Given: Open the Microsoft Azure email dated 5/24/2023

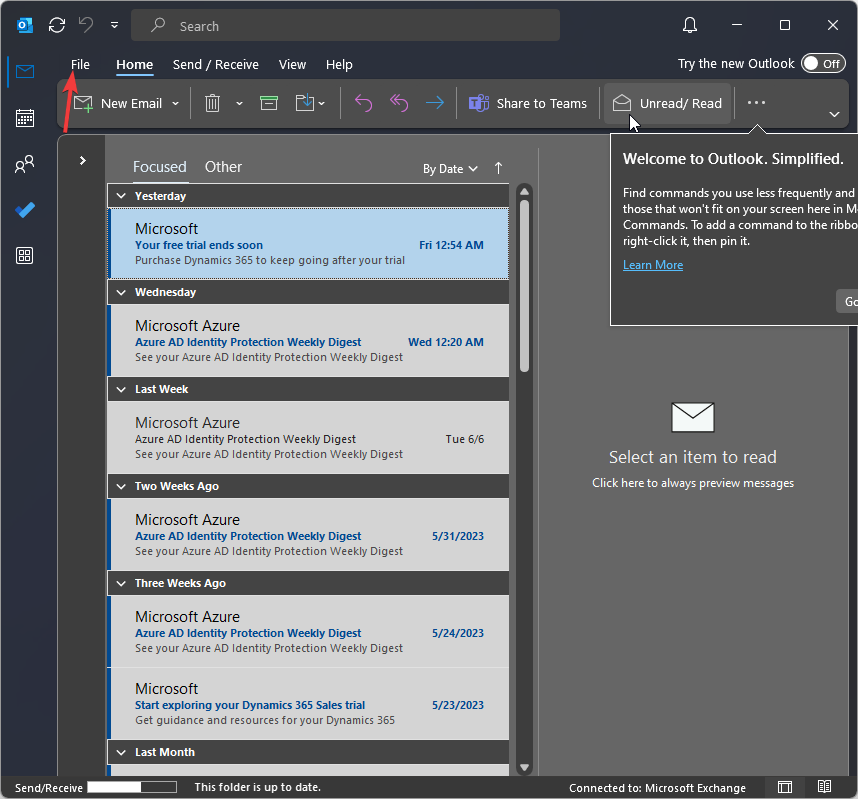Looking at the screenshot, I should click(309, 631).
